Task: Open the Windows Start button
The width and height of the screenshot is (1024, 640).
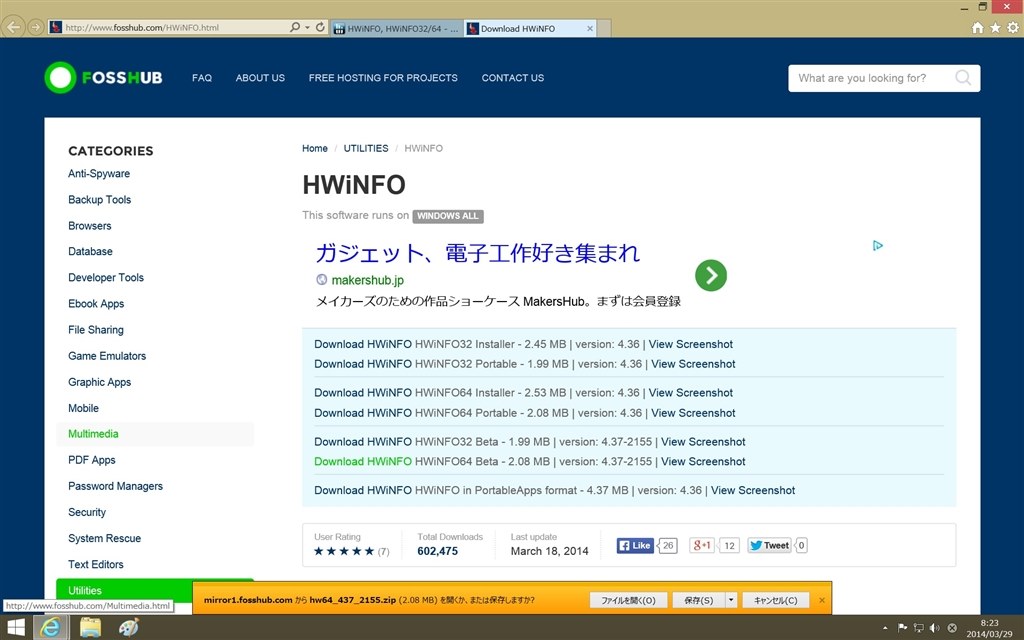Action: click(x=14, y=628)
